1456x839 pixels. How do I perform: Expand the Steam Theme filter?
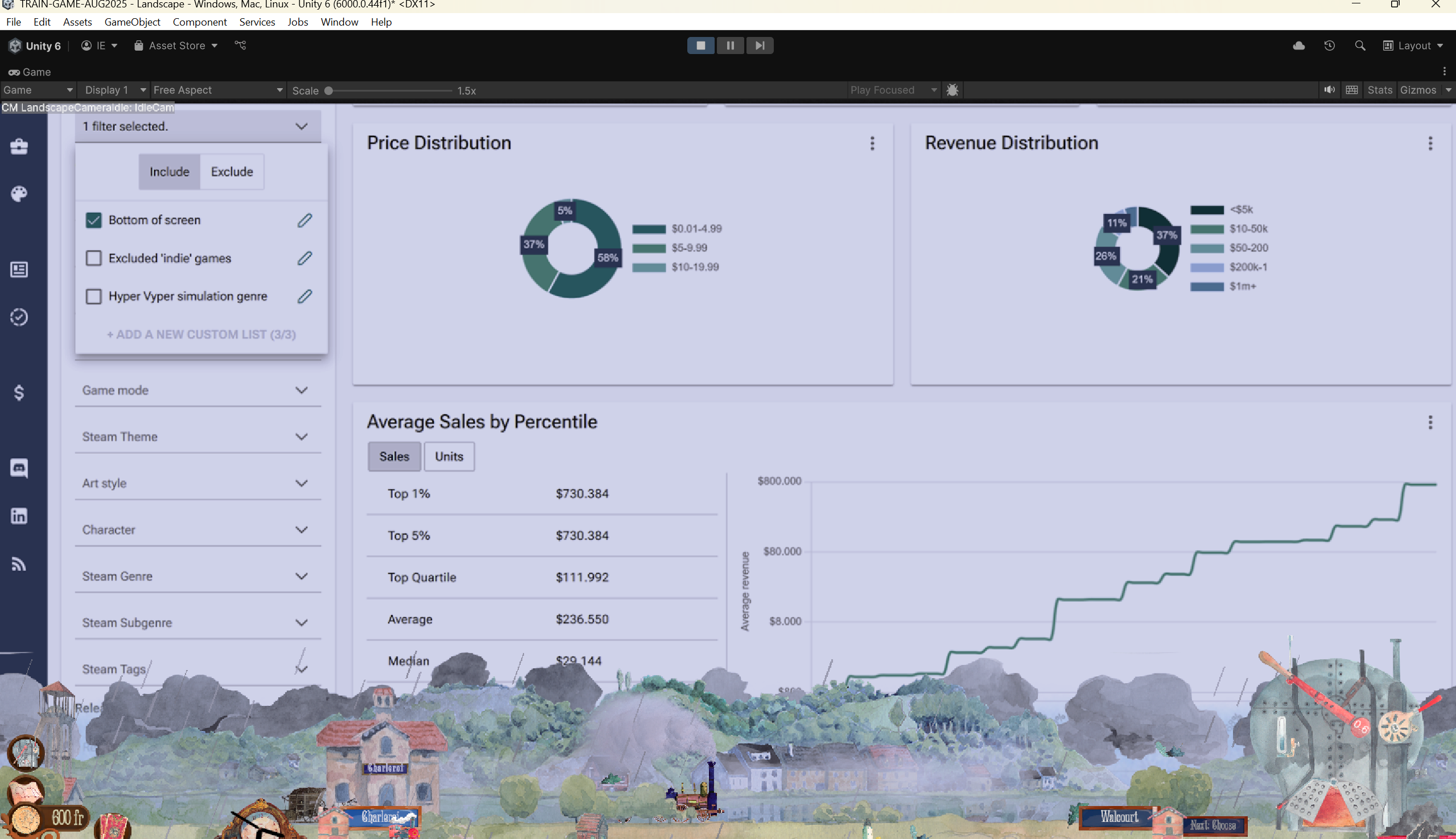197,437
